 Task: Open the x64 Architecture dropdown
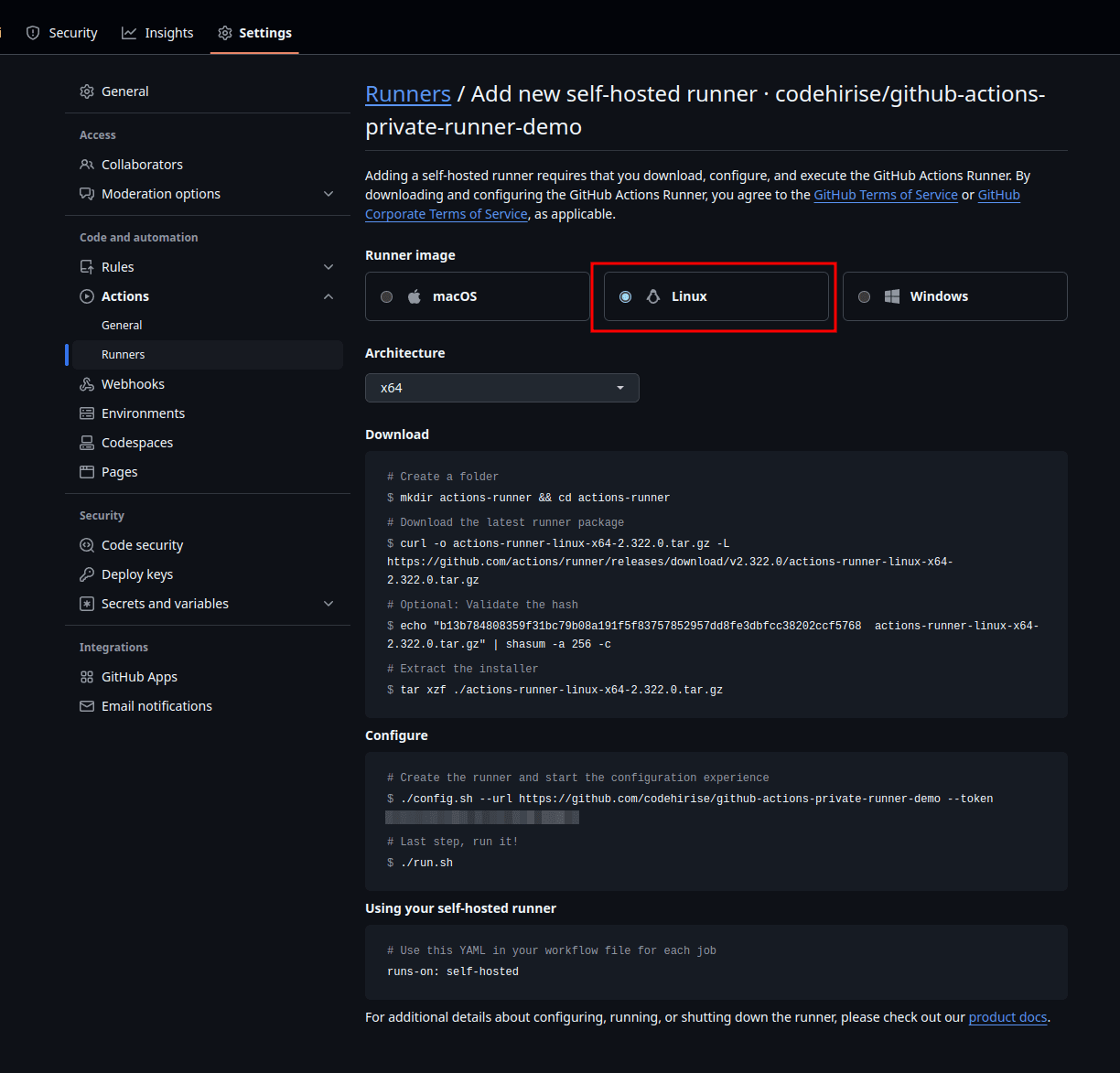(x=501, y=387)
